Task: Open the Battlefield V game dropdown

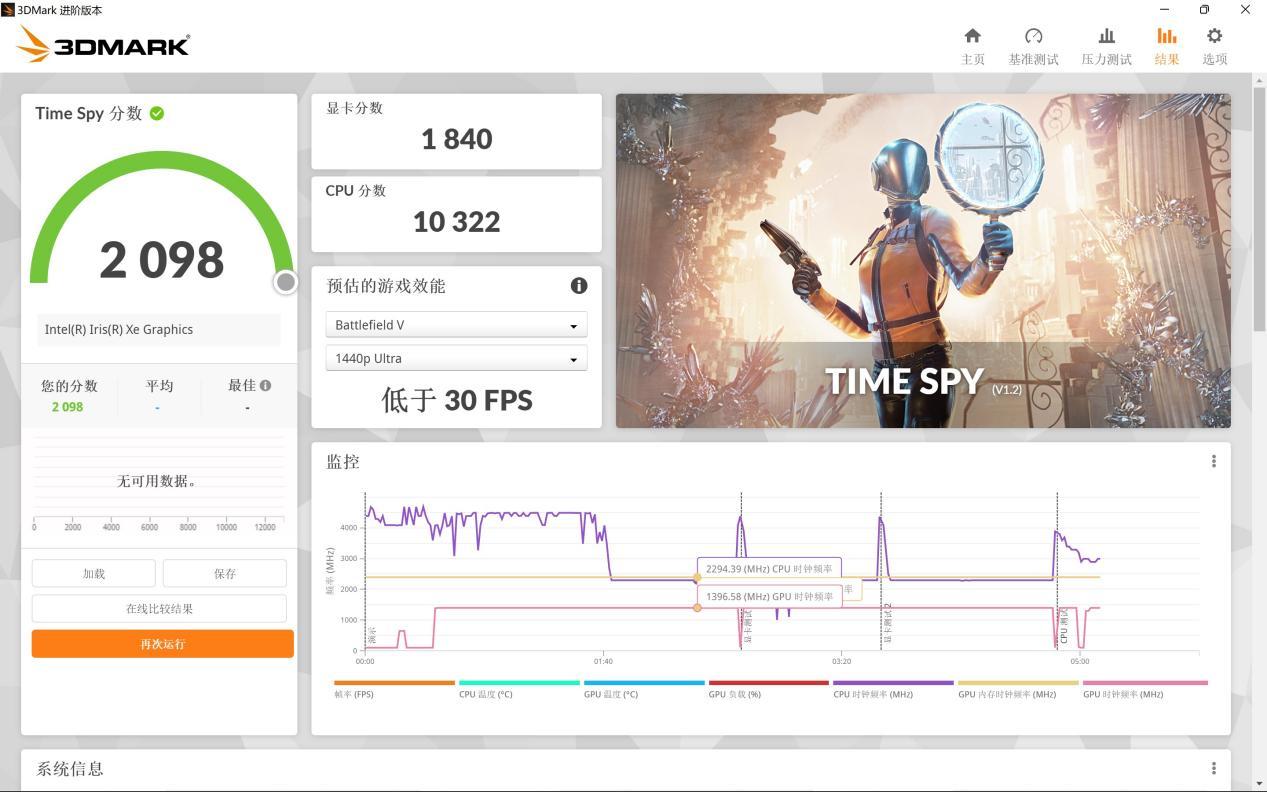Action: point(455,324)
